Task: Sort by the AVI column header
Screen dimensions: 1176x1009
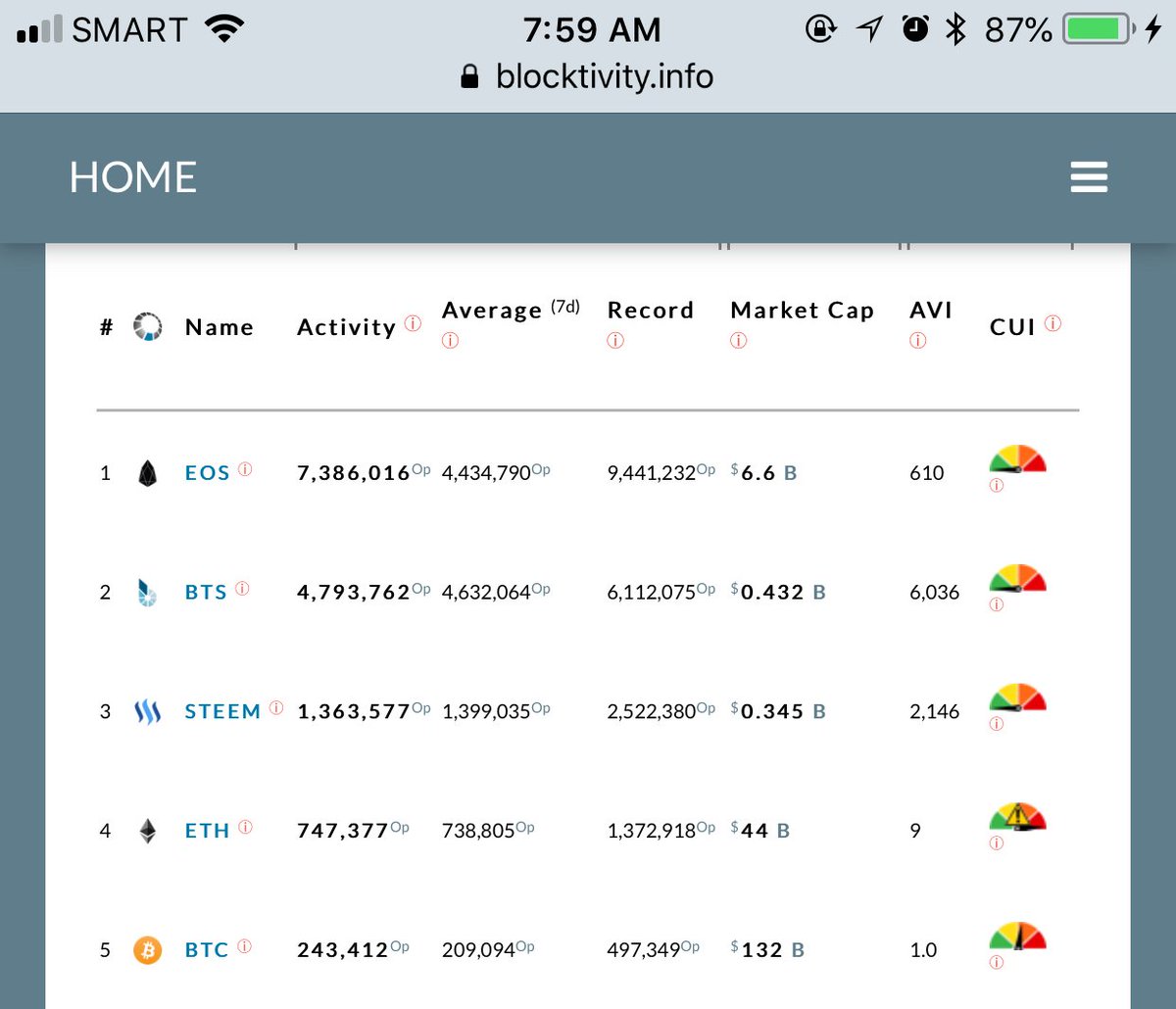Action: [931, 311]
